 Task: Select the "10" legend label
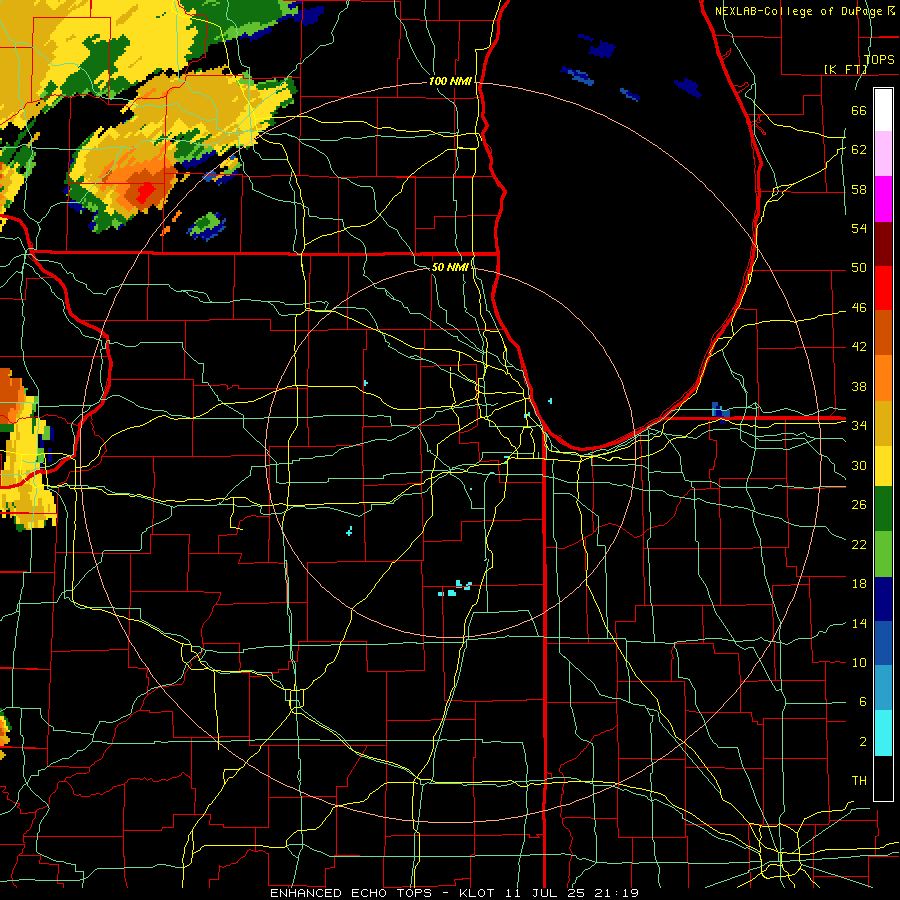859,662
